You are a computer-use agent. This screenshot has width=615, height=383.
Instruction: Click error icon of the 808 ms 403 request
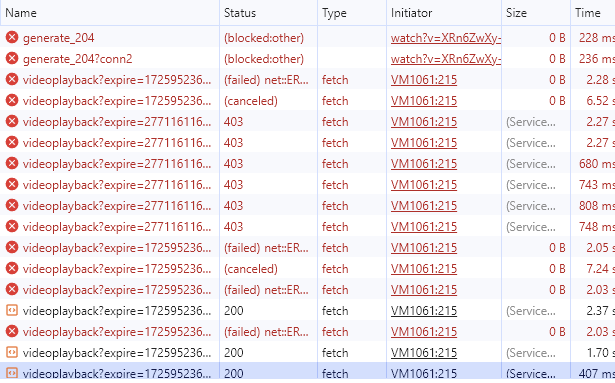point(12,206)
